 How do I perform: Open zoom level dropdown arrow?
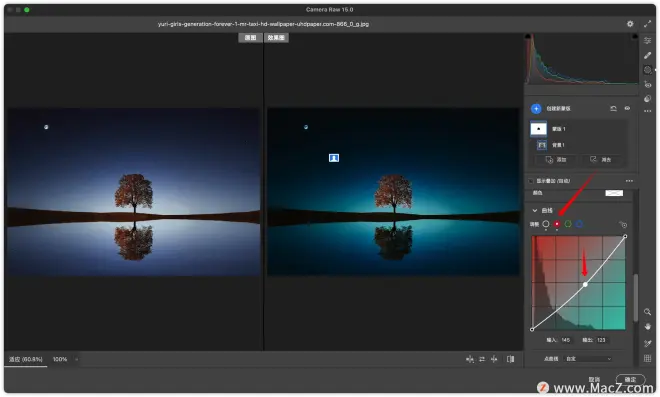[x=76, y=359]
